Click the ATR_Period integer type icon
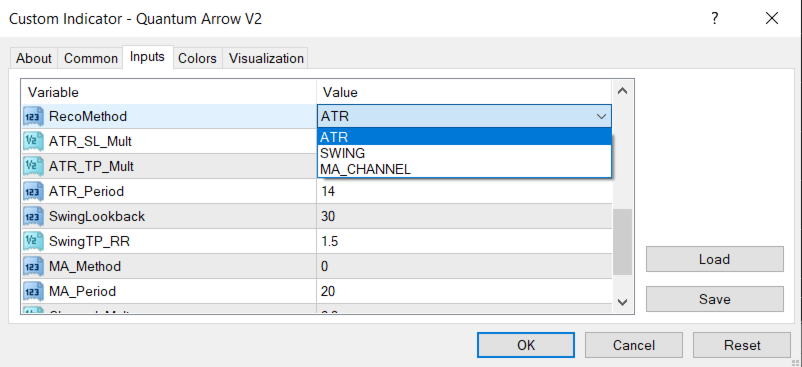This screenshot has width=802, height=367. (x=32, y=192)
